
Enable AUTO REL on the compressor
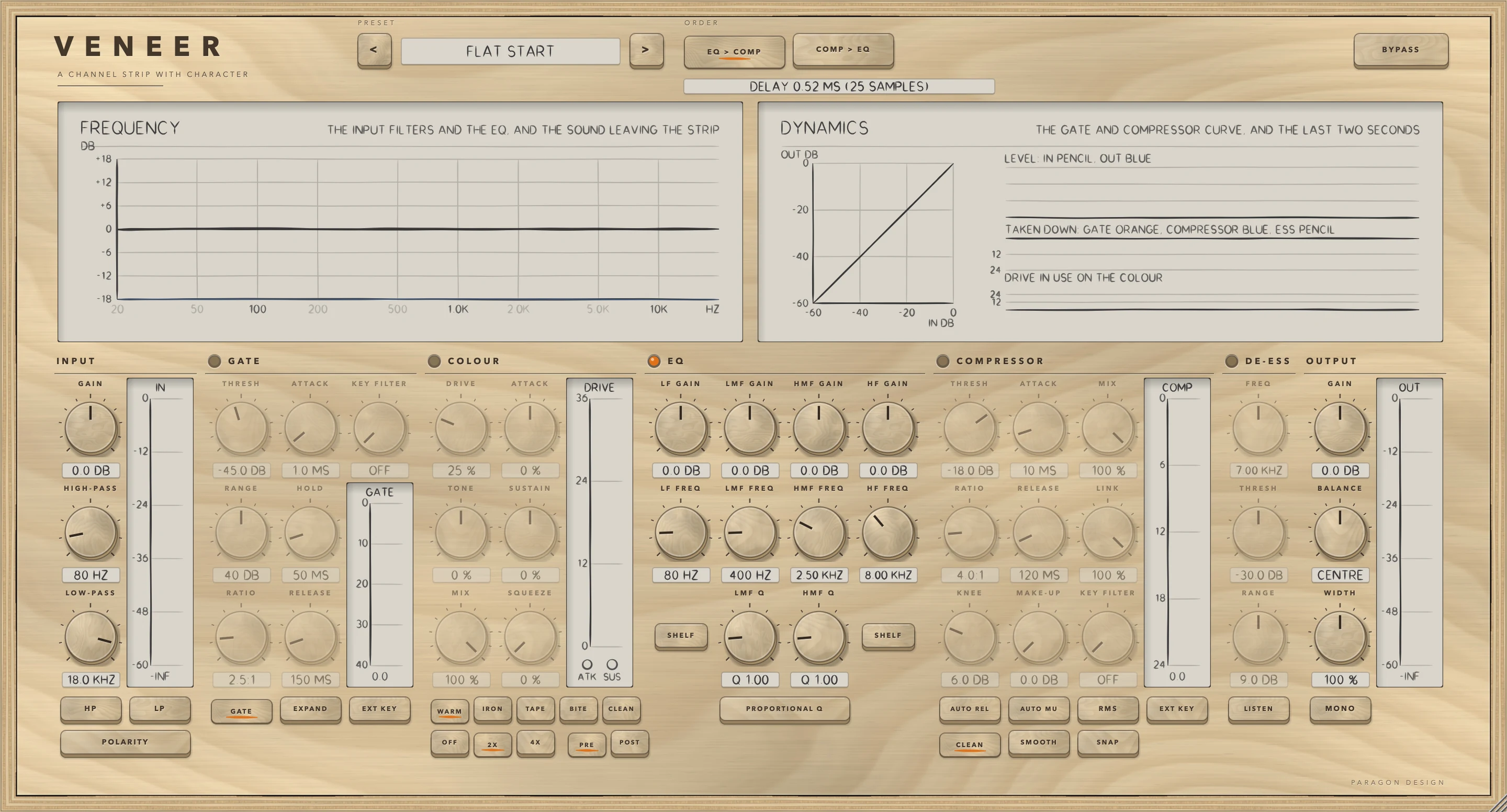coord(970,708)
